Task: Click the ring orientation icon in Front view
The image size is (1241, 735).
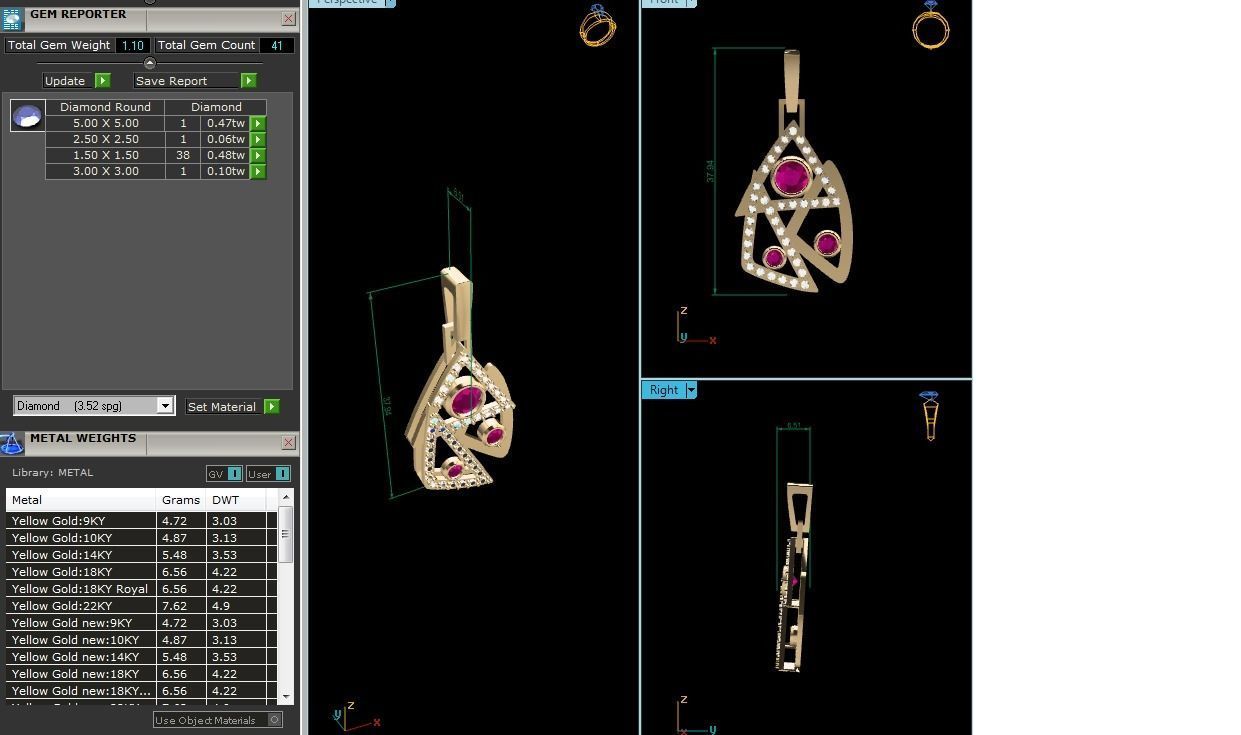Action: point(930,23)
